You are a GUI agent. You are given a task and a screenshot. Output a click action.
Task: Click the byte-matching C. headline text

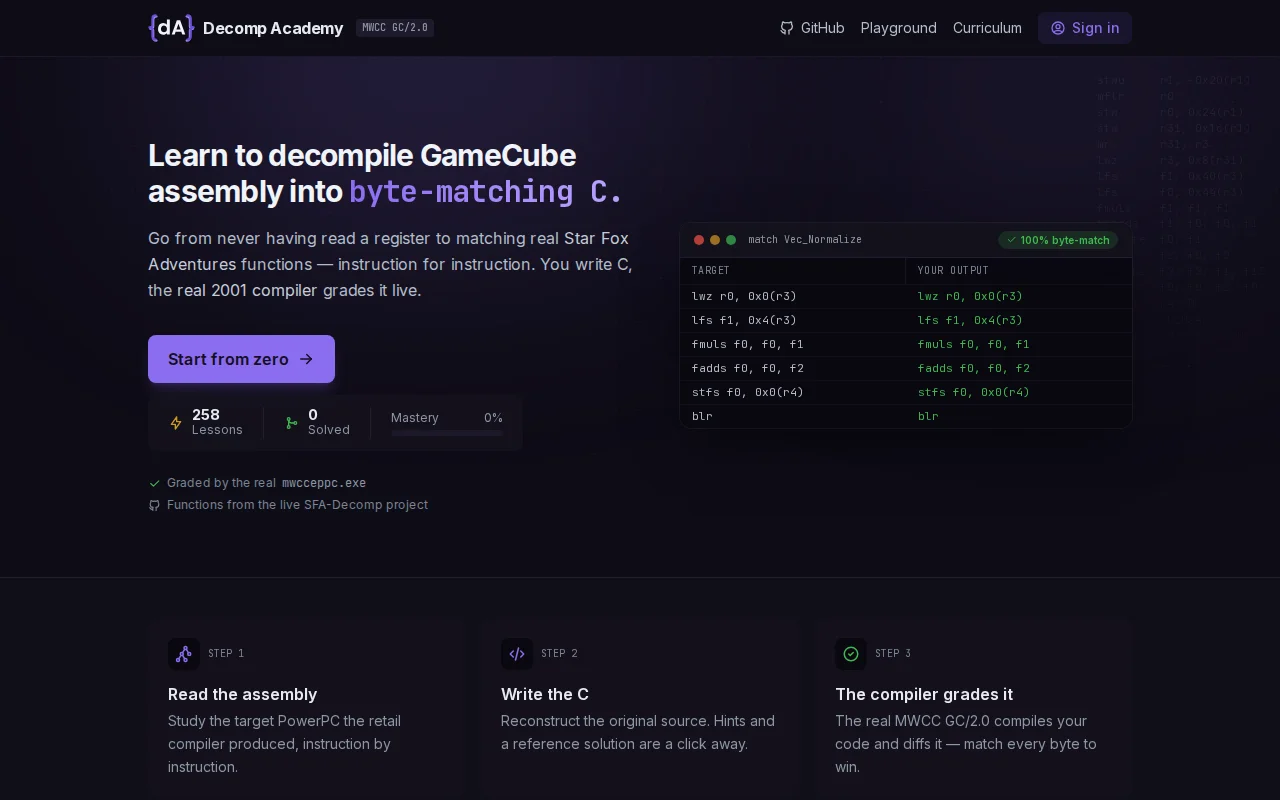tap(486, 191)
